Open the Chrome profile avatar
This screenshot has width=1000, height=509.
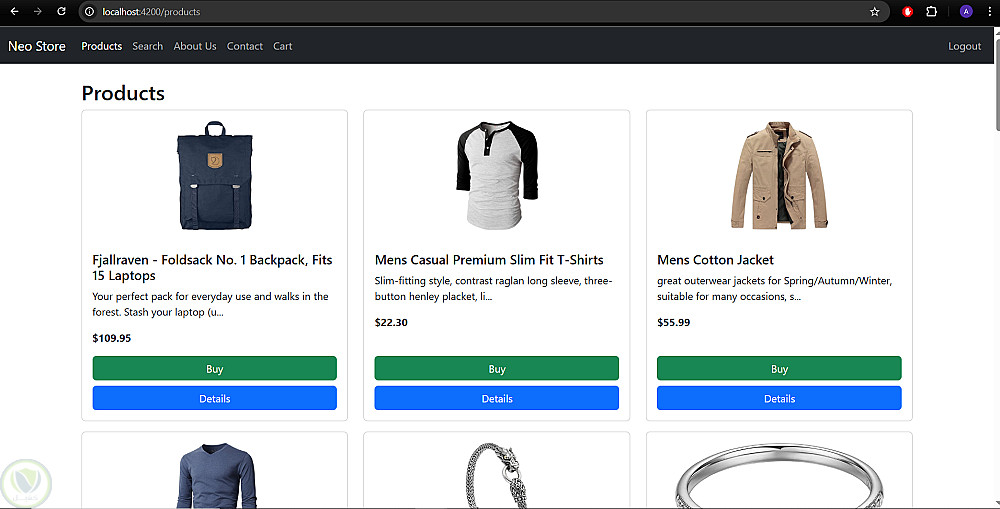coord(965,12)
